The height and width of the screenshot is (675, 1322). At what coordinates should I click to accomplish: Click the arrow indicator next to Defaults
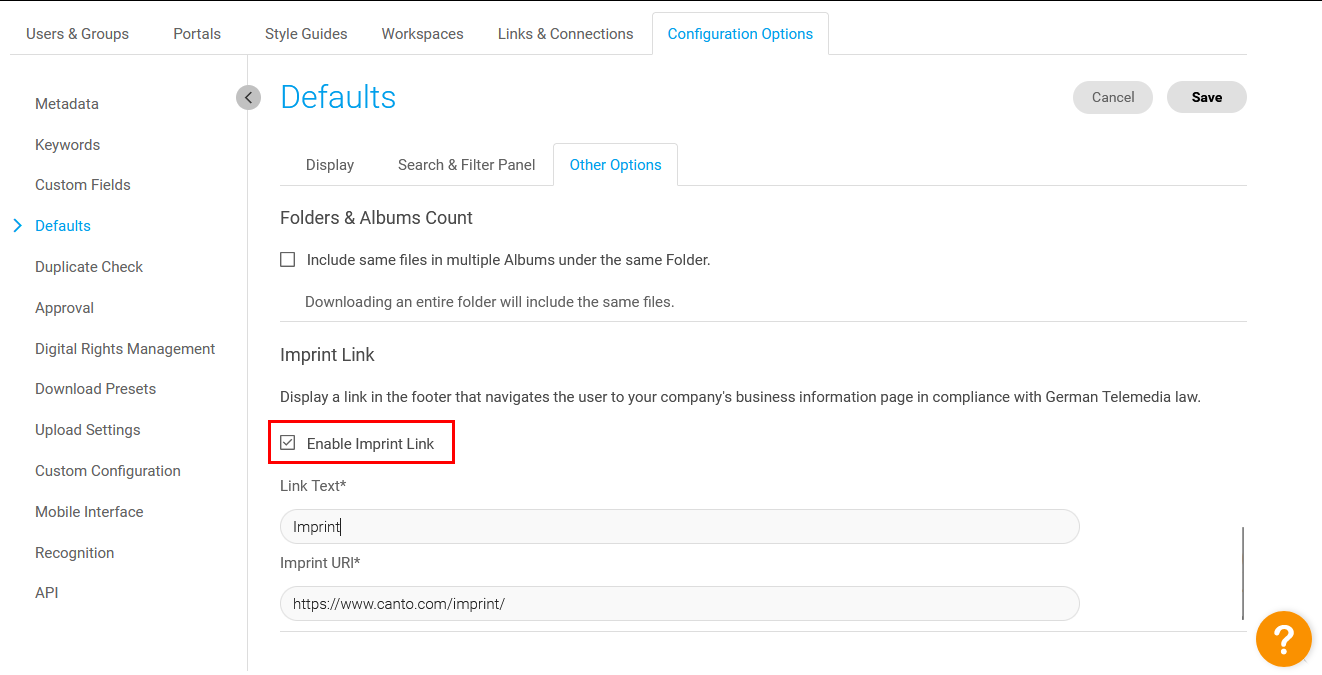[x=17, y=225]
